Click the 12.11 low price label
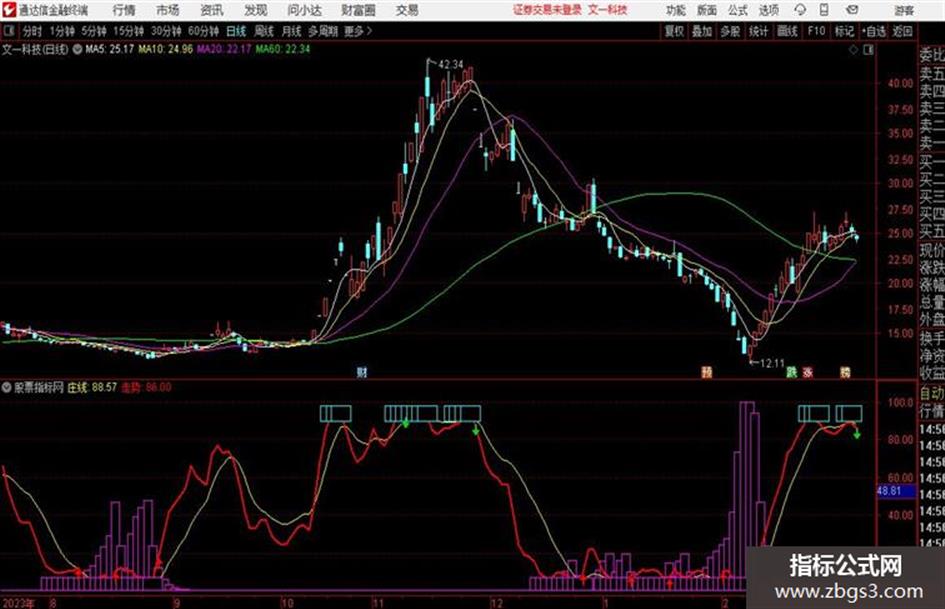Image resolution: width=945 pixels, height=609 pixels. (771, 364)
